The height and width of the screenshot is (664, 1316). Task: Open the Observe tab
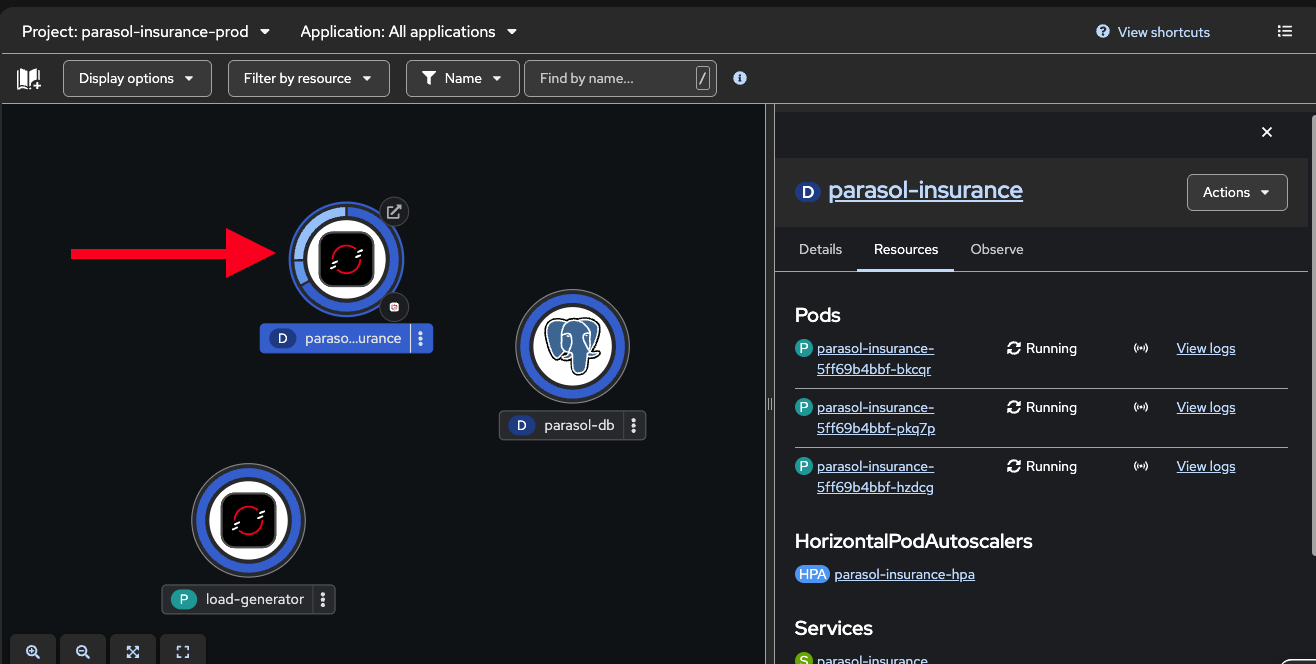[996, 249]
